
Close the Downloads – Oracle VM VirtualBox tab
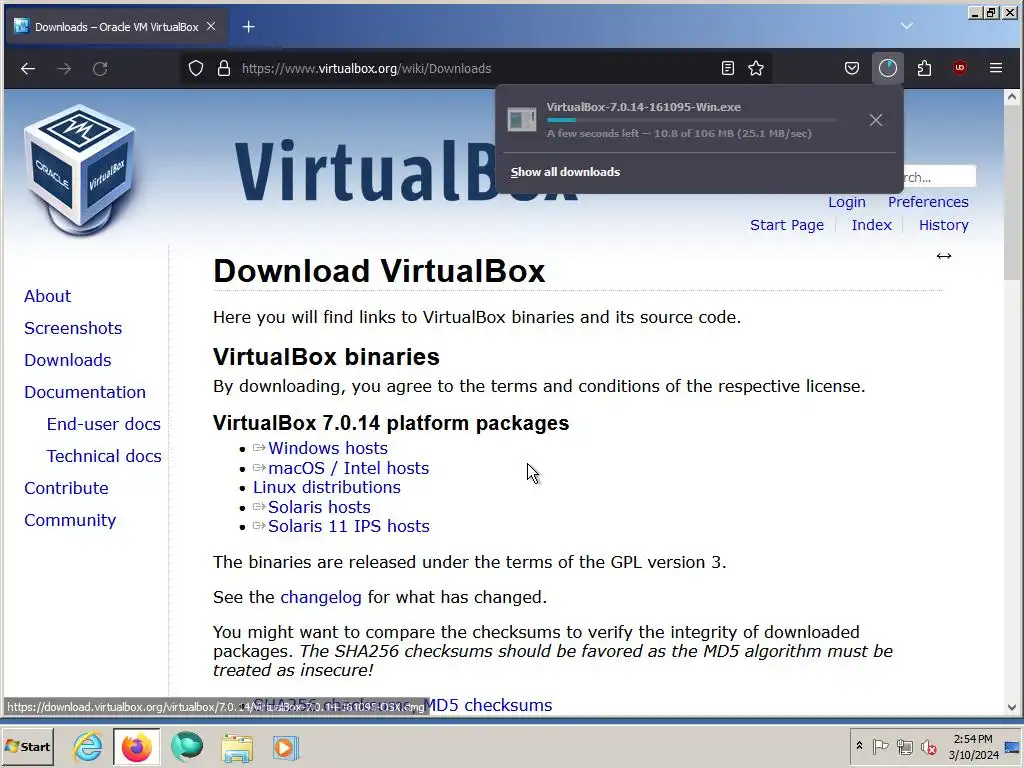[211, 26]
